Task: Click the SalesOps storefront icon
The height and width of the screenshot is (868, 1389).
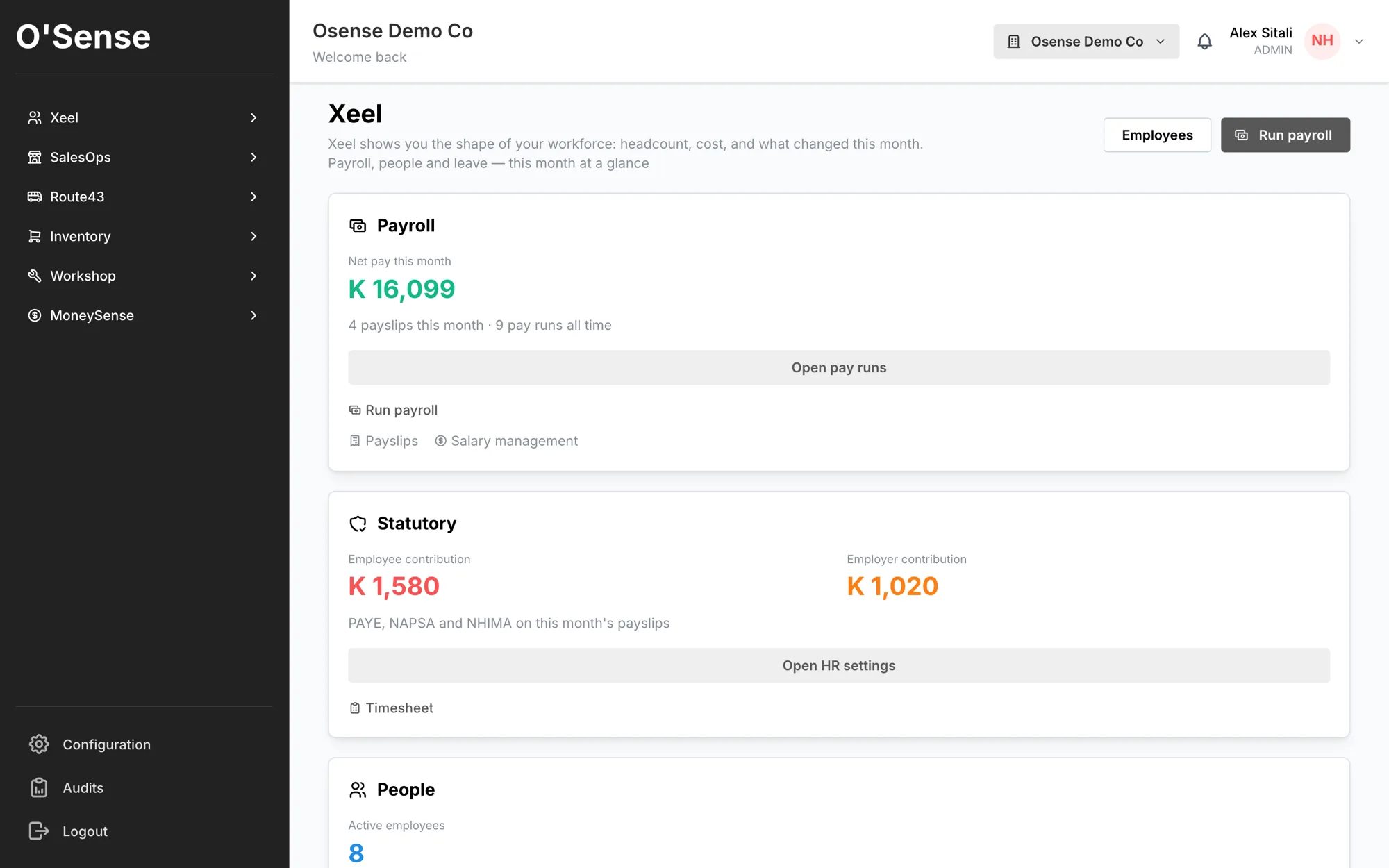Action: (35, 158)
